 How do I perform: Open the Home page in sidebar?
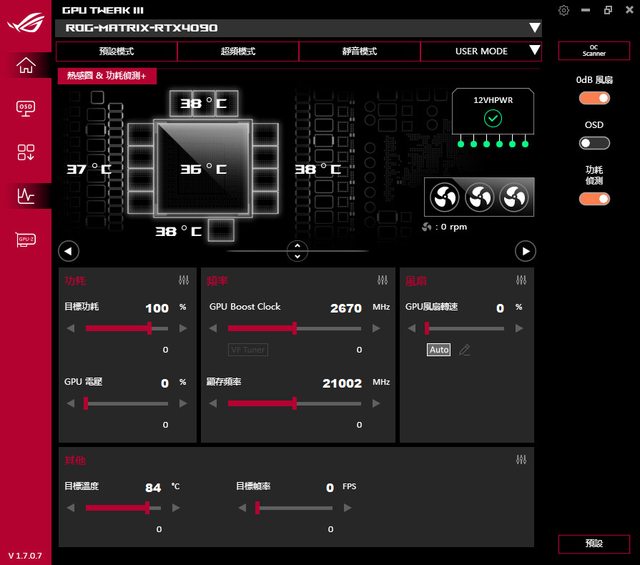click(x=26, y=66)
